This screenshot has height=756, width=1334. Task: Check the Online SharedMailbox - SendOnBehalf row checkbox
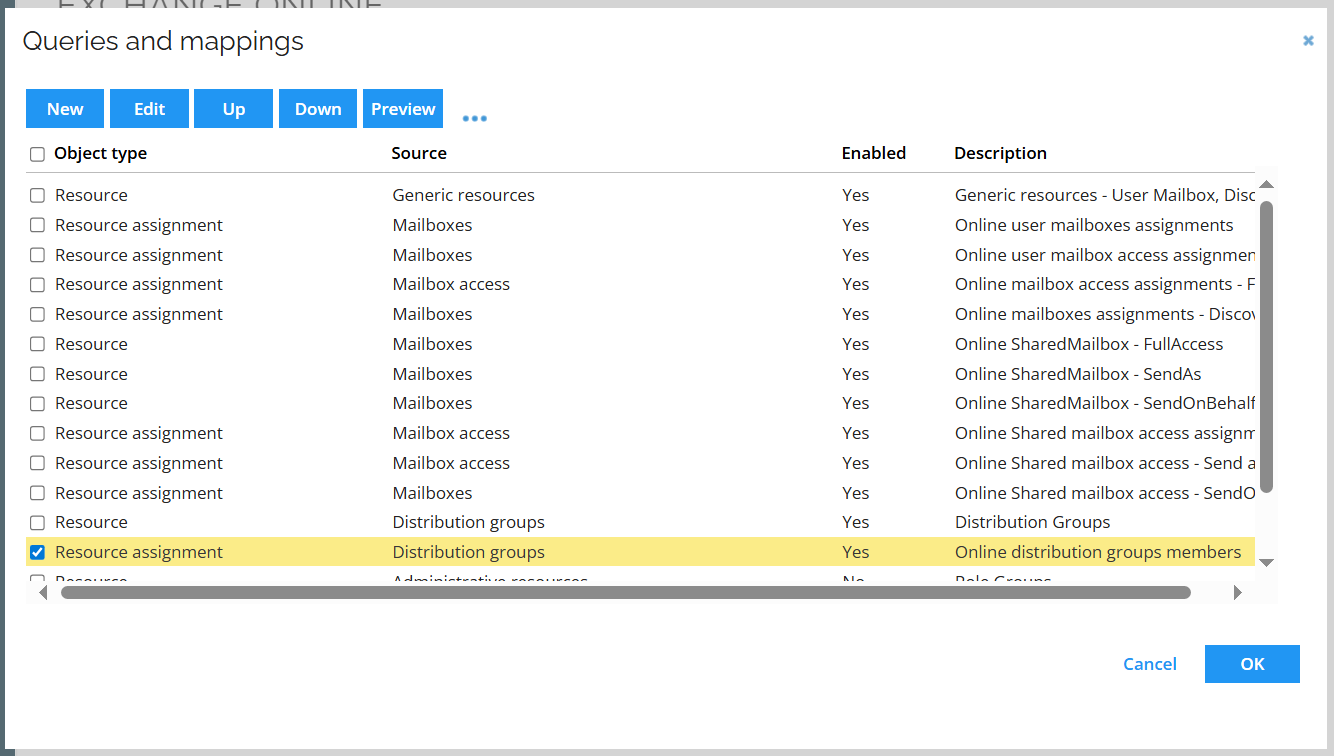pyautogui.click(x=37, y=403)
